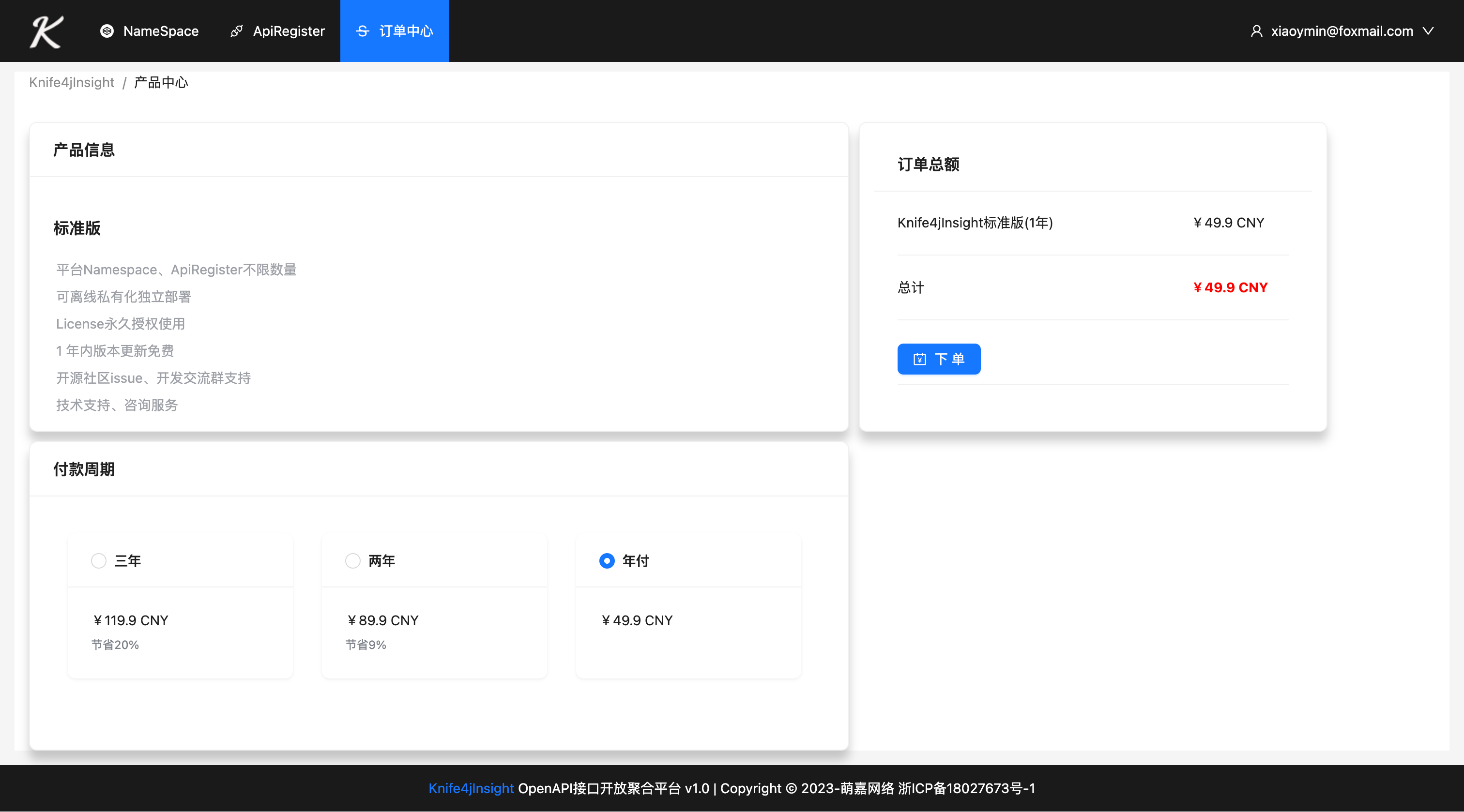Select the 三年 payment period radio
The height and width of the screenshot is (812, 1464).
(99, 561)
